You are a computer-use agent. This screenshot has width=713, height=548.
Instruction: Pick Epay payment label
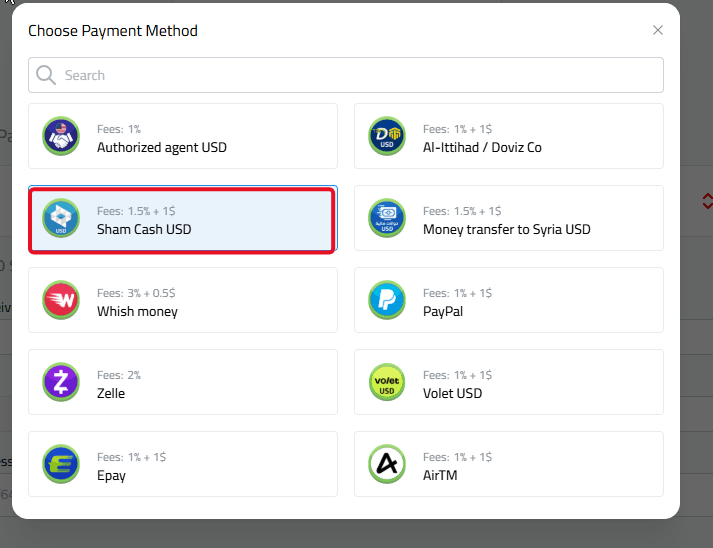[x=111, y=476]
